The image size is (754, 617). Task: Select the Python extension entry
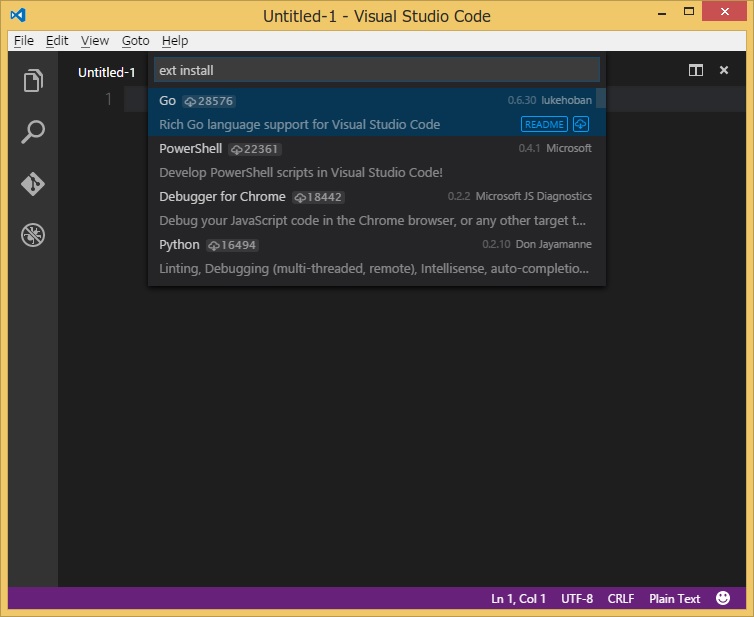[x=377, y=256]
